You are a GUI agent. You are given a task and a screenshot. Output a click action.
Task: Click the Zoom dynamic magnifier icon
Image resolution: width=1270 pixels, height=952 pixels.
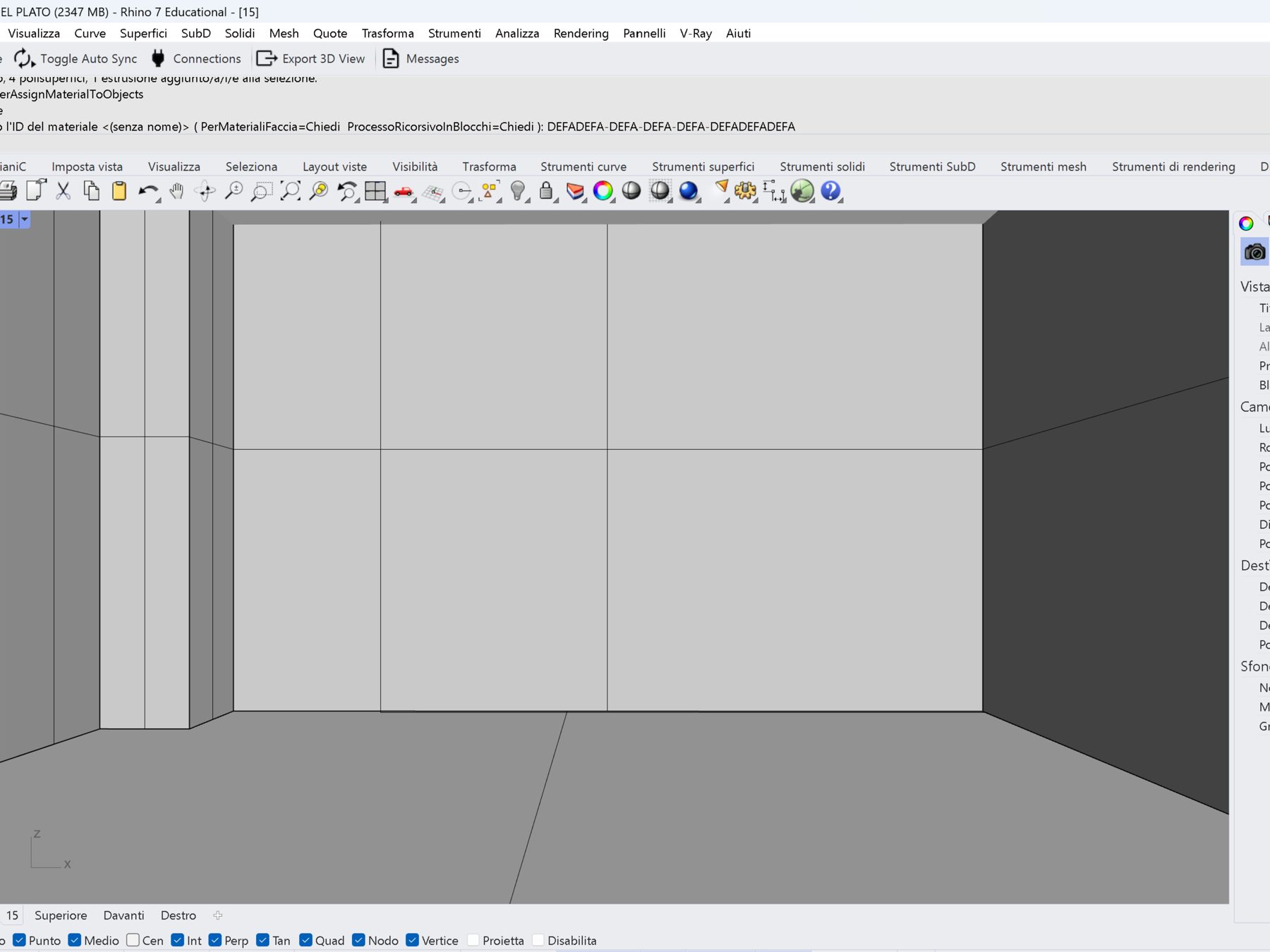[x=234, y=191]
